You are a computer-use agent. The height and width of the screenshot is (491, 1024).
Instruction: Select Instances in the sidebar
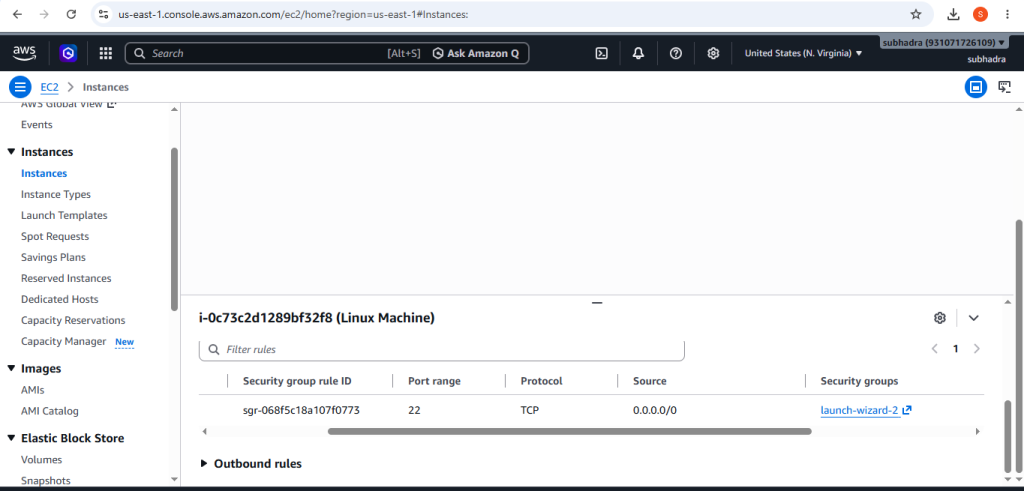(x=44, y=174)
